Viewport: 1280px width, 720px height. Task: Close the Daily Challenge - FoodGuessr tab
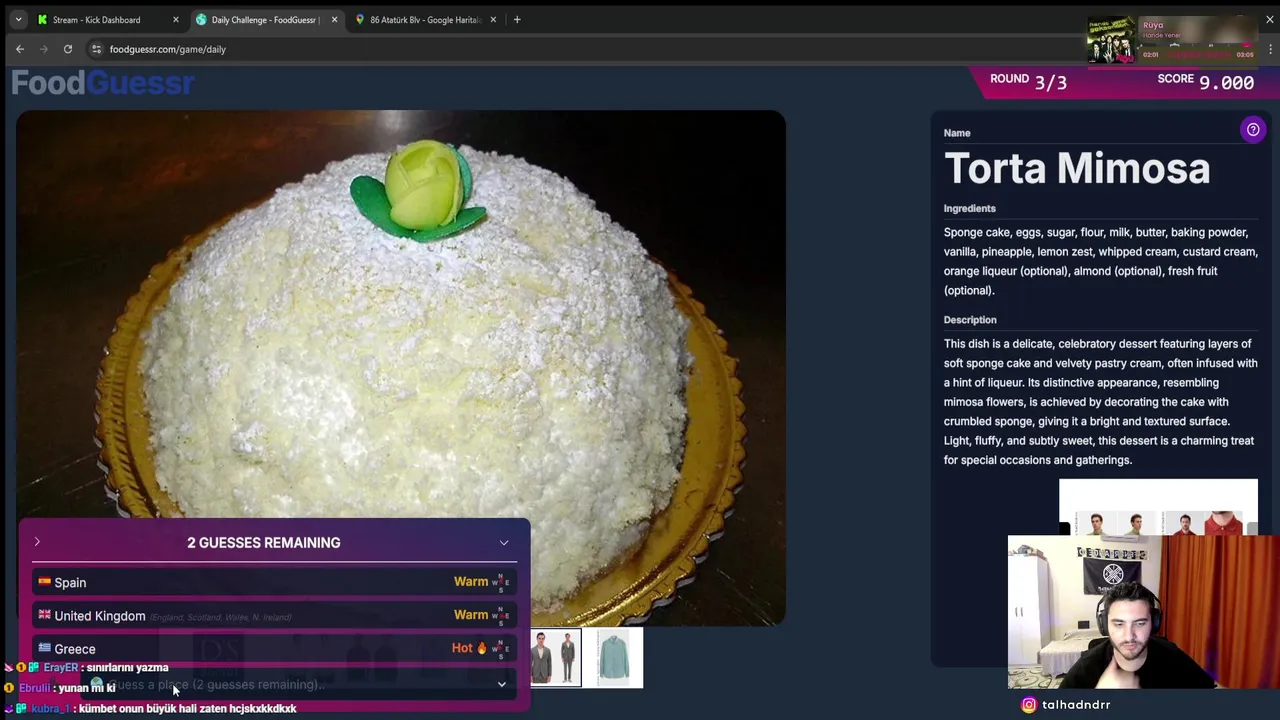(334, 20)
